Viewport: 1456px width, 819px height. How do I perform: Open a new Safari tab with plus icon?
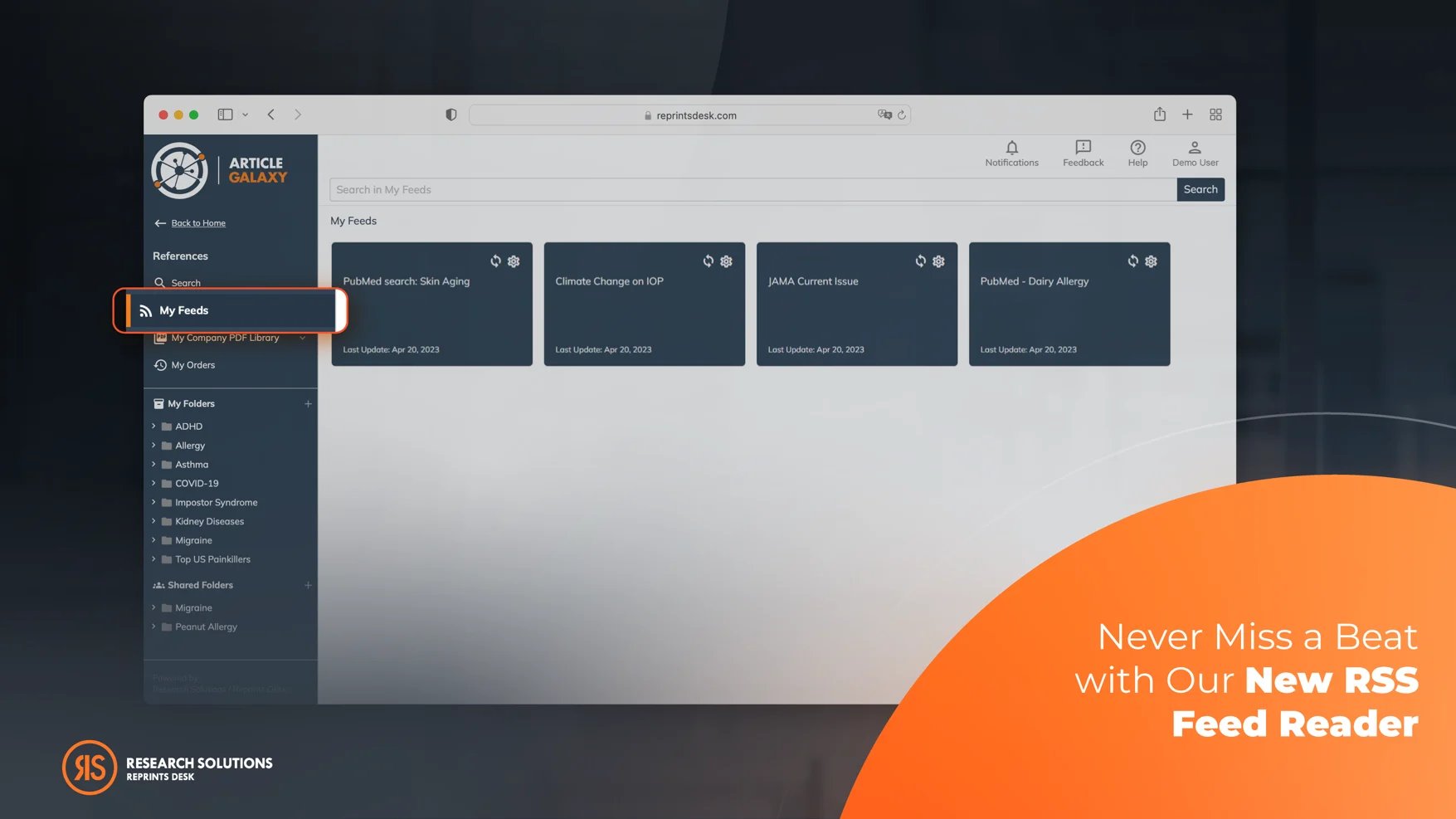[x=1187, y=115]
